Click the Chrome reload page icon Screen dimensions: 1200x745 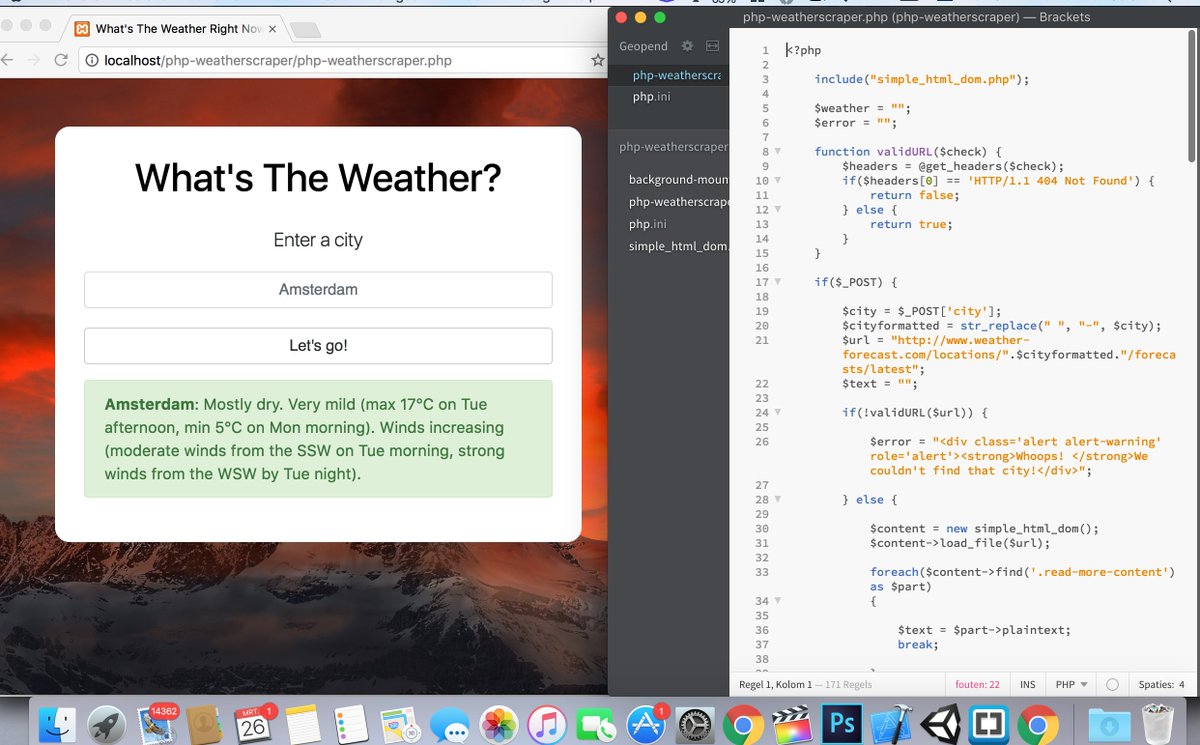click(61, 60)
